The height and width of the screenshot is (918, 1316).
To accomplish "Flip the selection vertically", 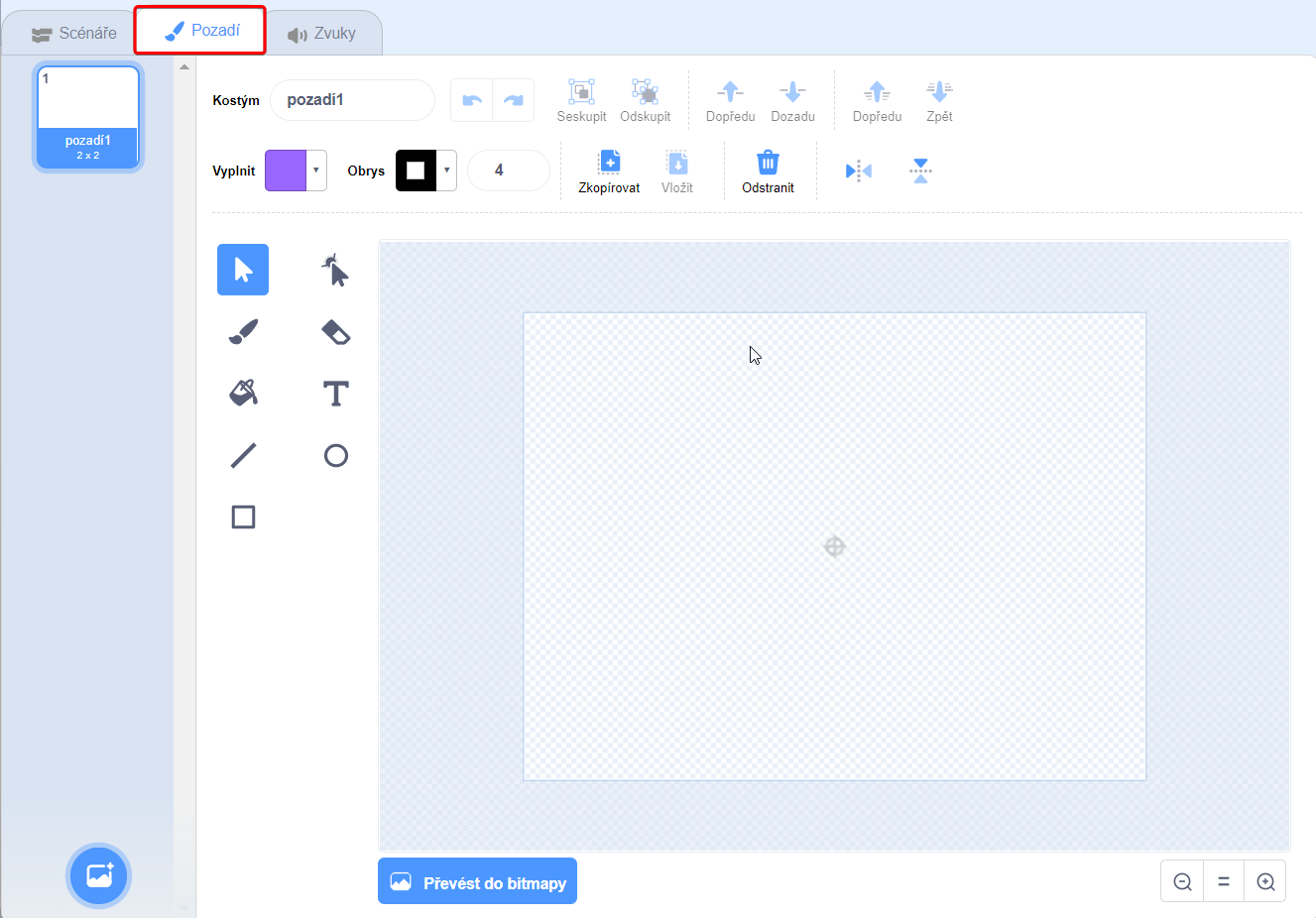I will click(x=920, y=172).
